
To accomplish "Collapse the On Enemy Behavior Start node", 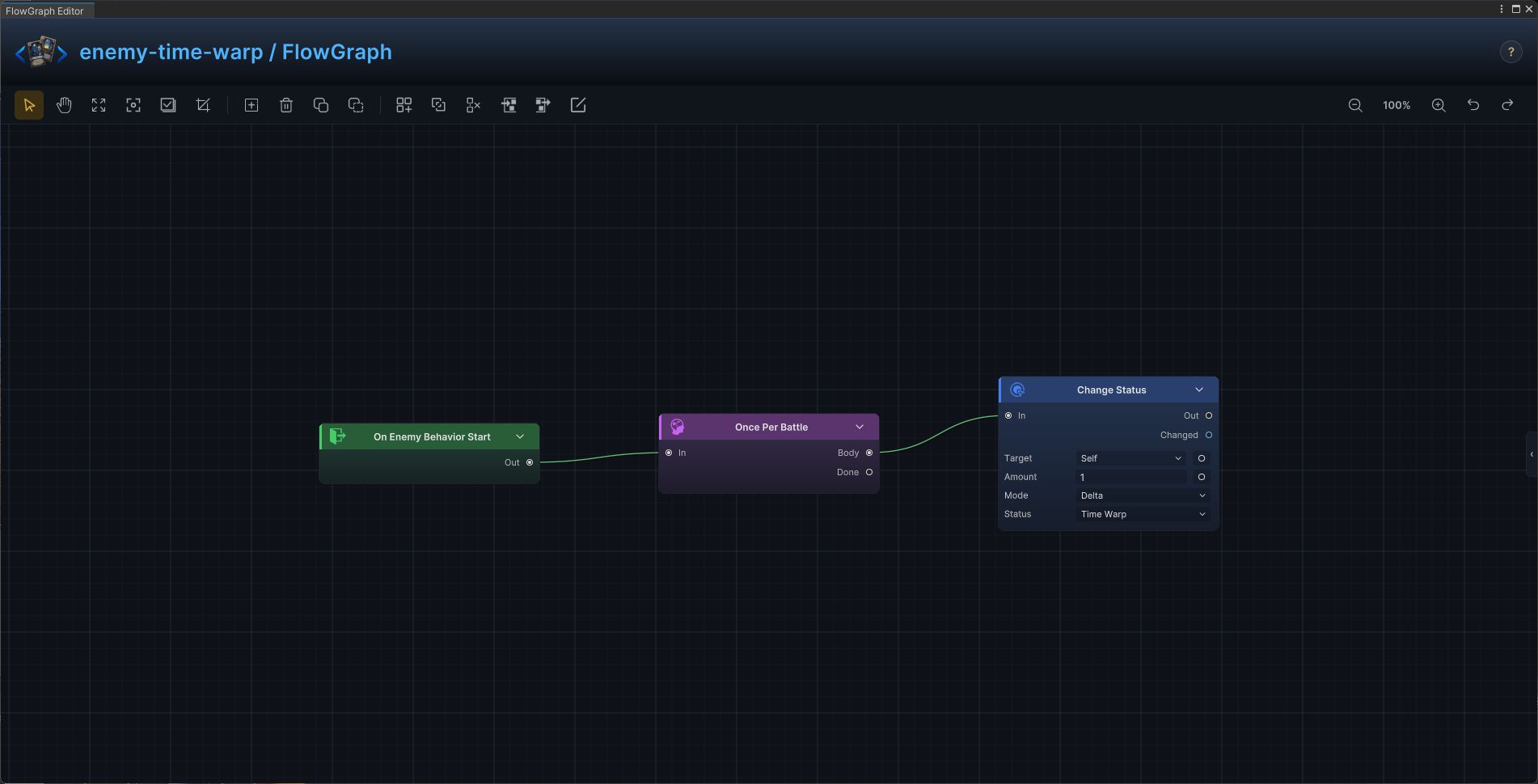I will pos(520,436).
